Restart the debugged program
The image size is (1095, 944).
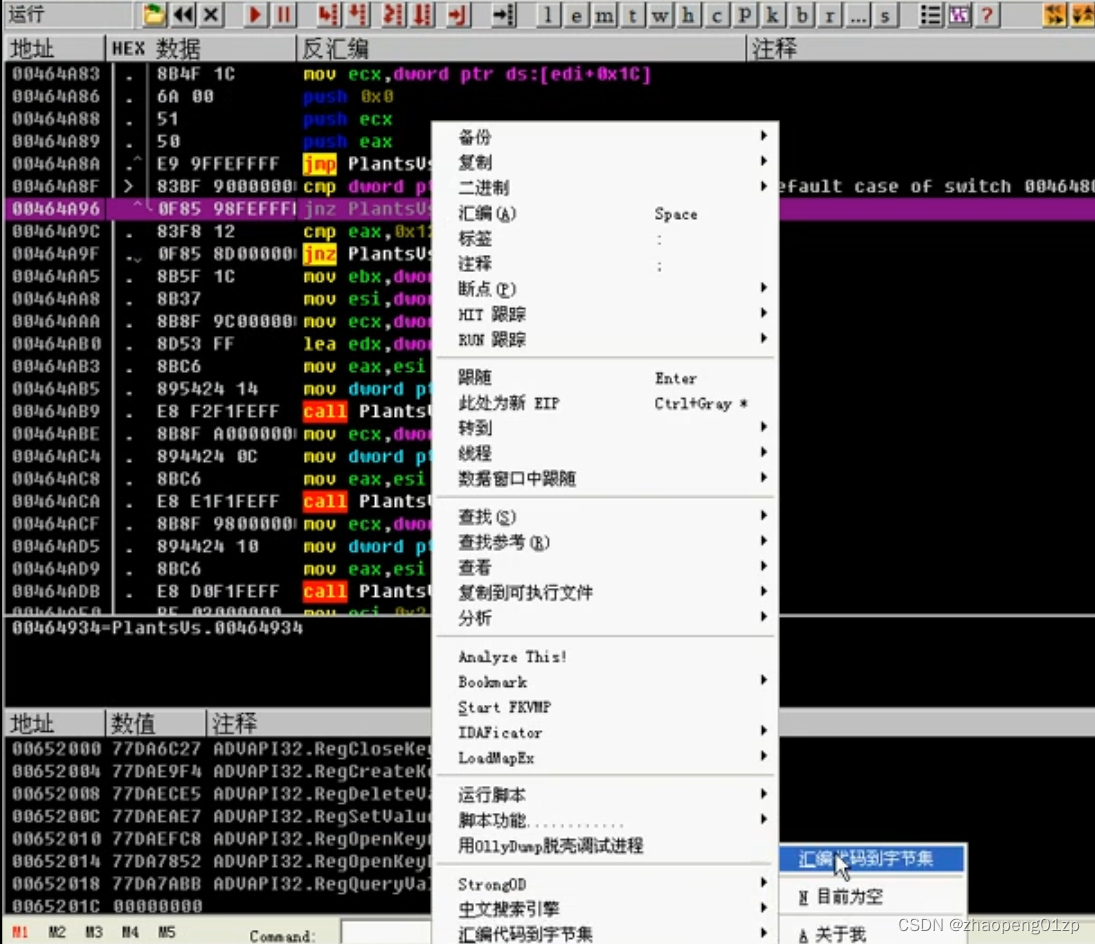[182, 14]
